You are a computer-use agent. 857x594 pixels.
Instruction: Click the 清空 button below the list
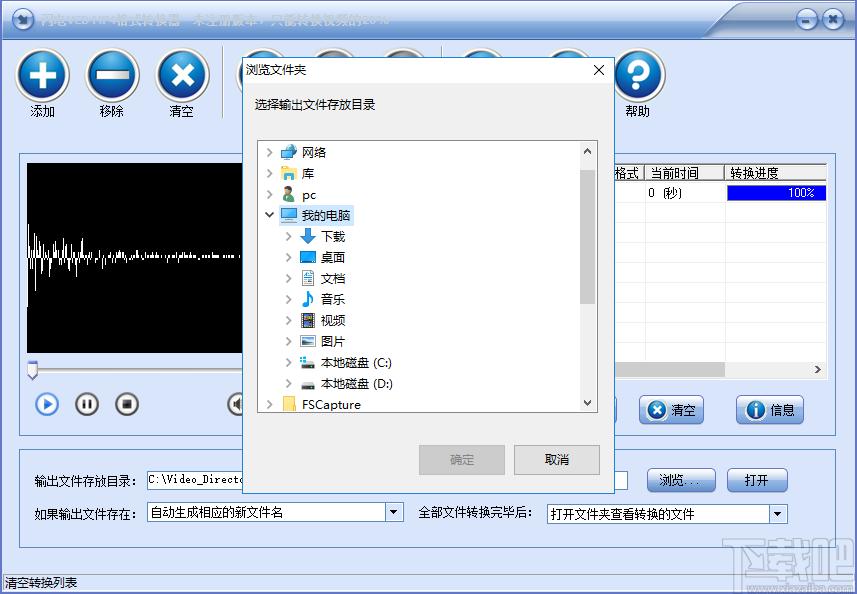click(671, 410)
